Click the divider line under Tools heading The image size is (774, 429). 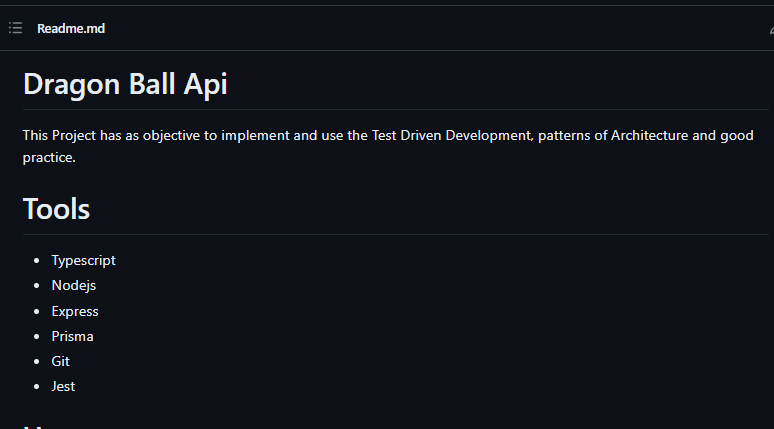(x=395, y=234)
